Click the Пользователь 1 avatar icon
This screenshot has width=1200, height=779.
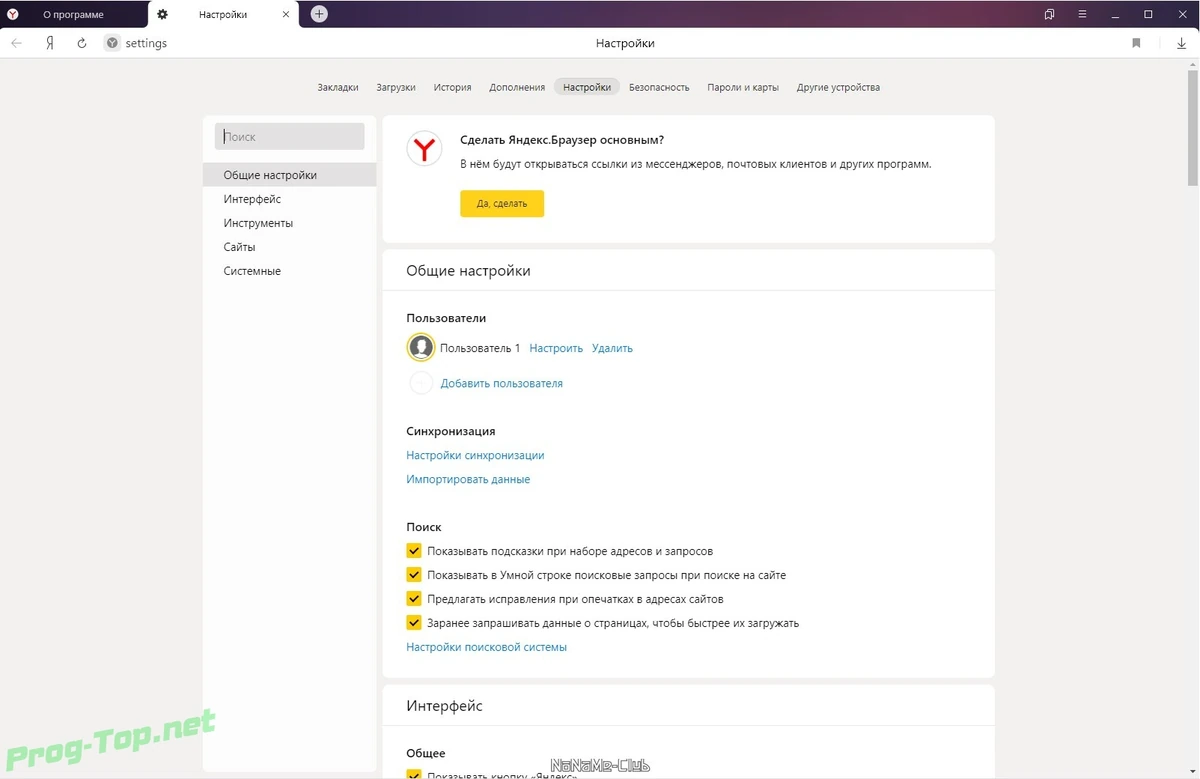(421, 347)
